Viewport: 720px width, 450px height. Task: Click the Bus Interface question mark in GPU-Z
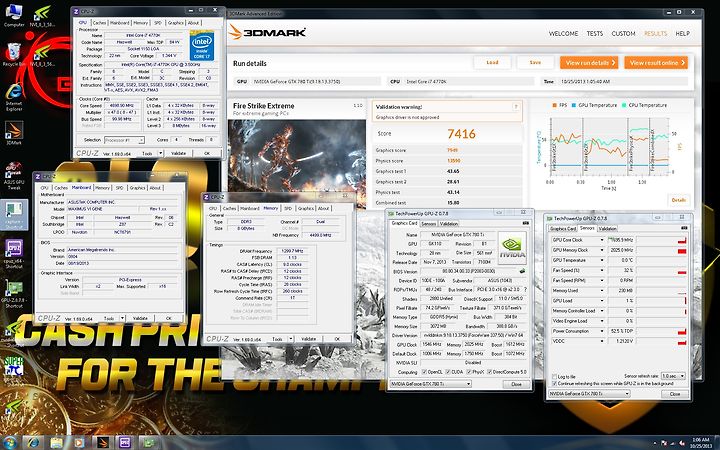pos(525,290)
